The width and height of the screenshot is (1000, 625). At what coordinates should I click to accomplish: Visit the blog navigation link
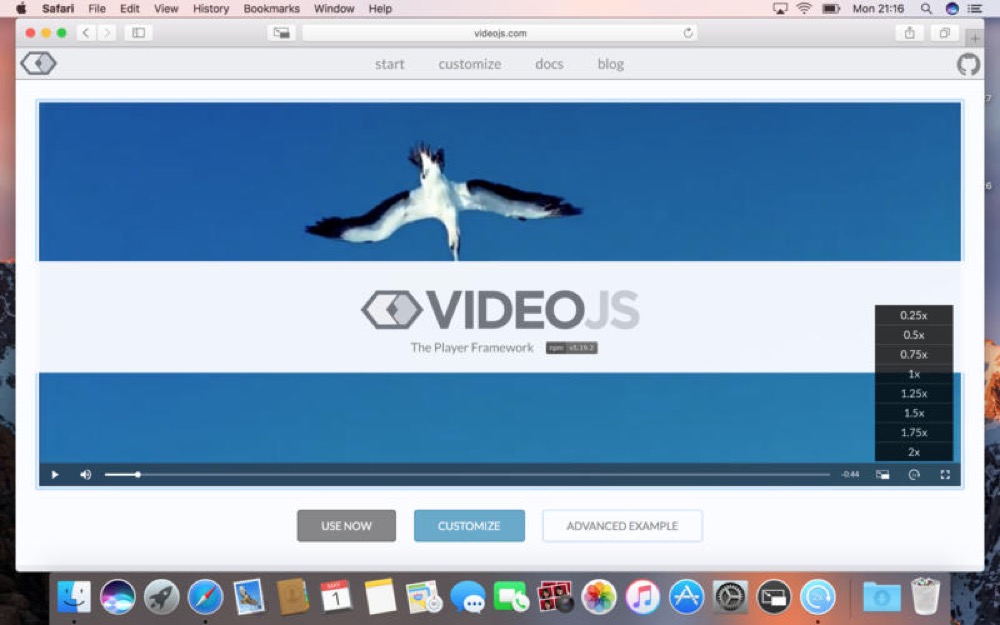point(610,64)
